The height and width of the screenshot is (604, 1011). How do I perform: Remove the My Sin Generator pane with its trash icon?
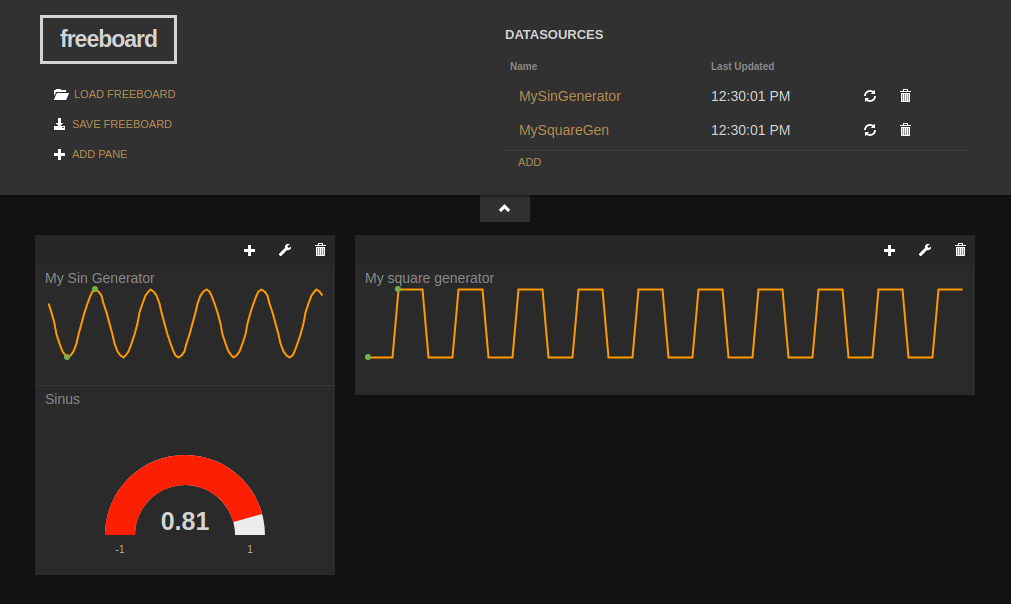coord(320,250)
